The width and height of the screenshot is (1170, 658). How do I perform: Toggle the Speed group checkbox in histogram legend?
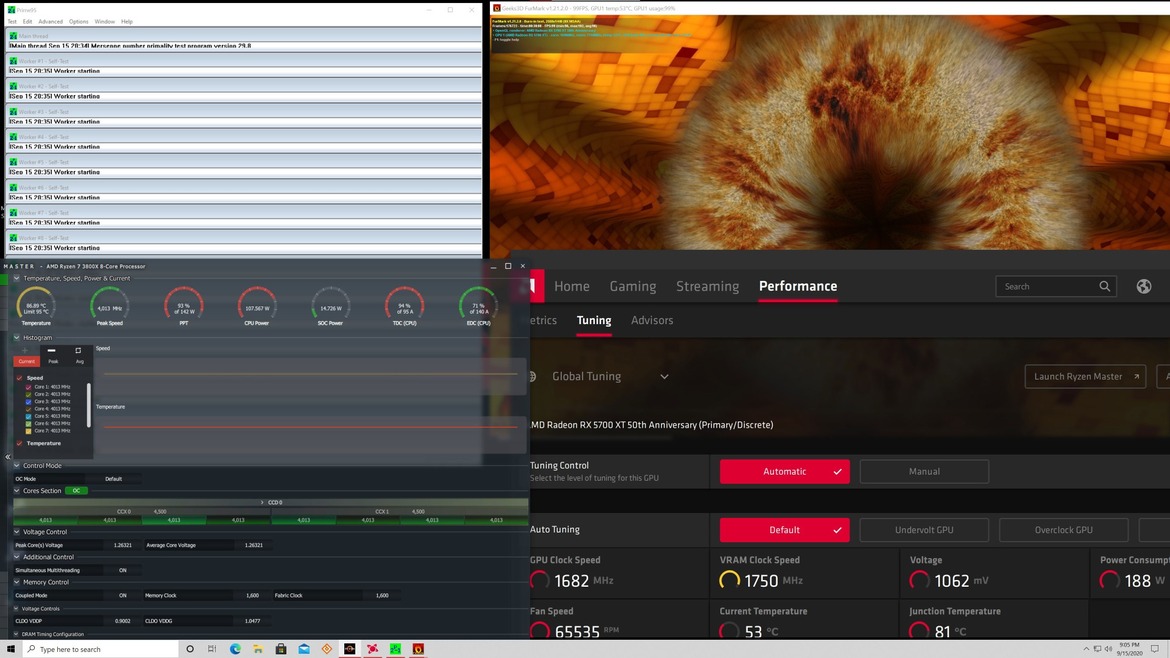pos(19,378)
